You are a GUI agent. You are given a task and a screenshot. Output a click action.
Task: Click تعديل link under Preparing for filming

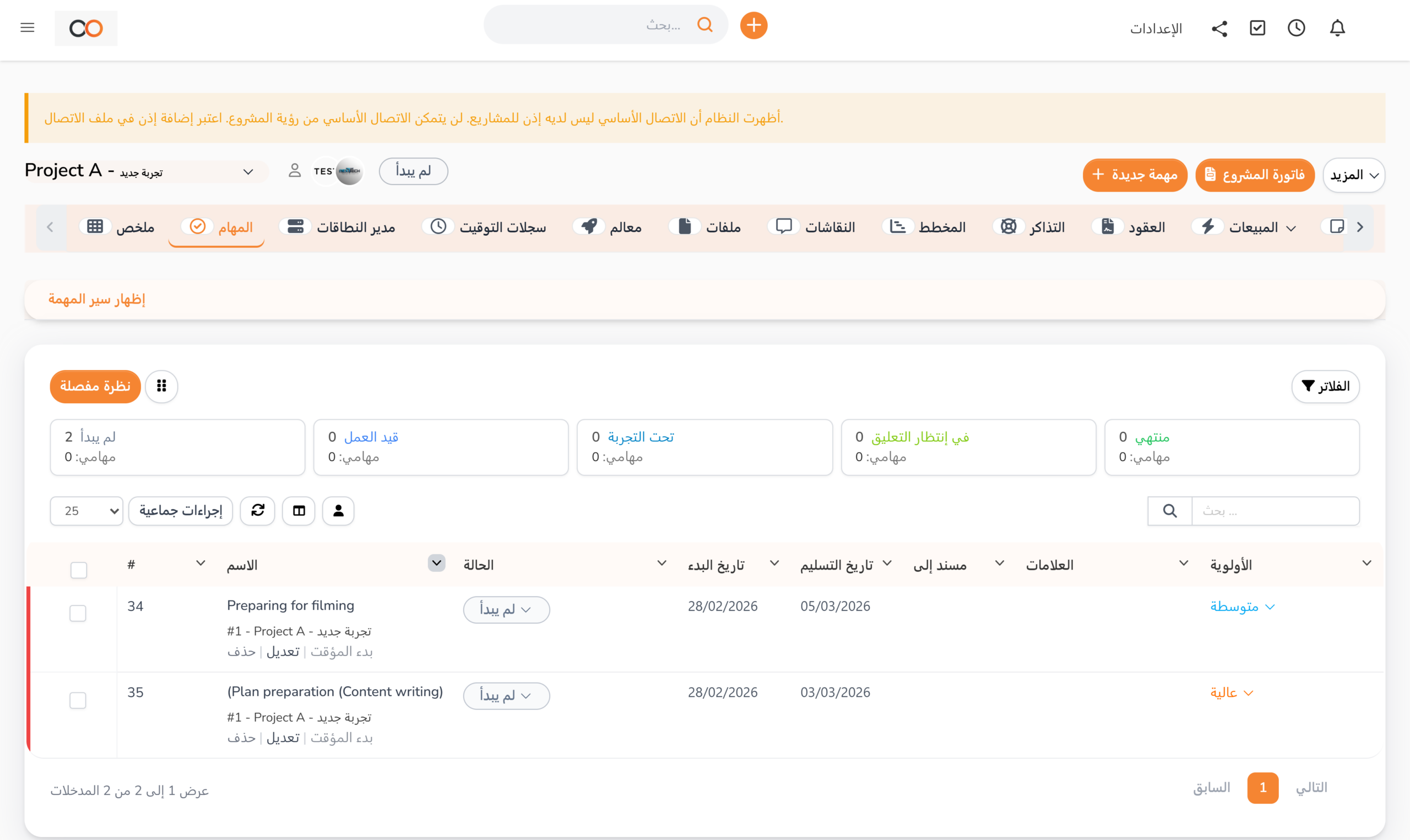tap(285, 652)
